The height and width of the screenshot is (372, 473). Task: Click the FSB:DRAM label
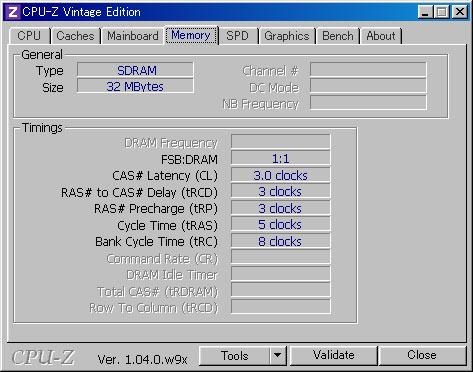pyautogui.click(x=189, y=160)
